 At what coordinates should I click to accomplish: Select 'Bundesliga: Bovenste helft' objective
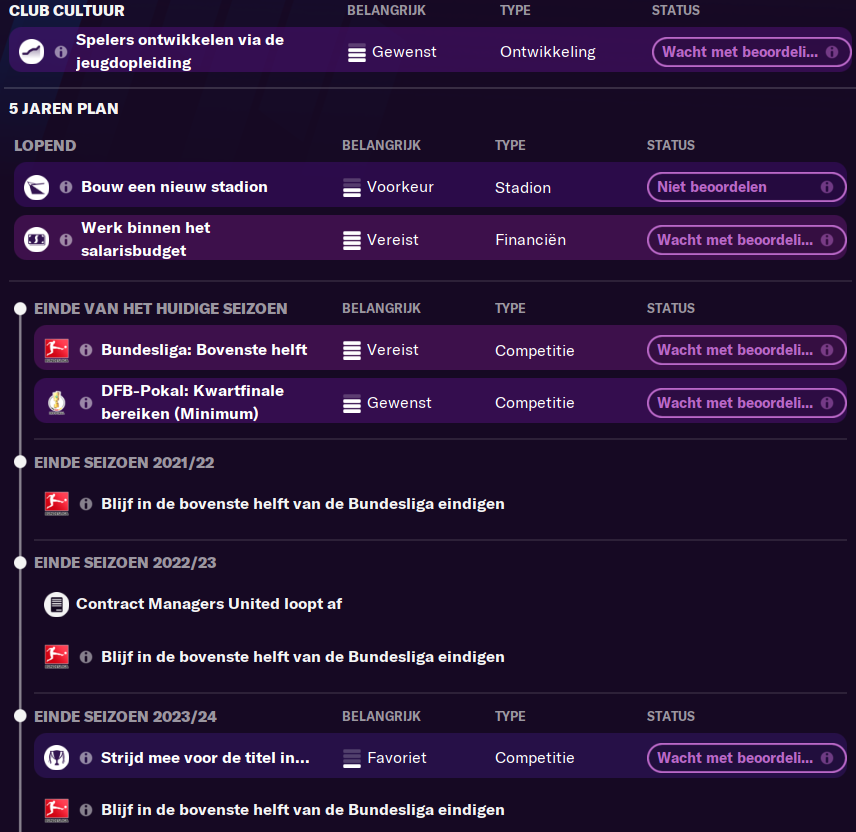[204, 350]
